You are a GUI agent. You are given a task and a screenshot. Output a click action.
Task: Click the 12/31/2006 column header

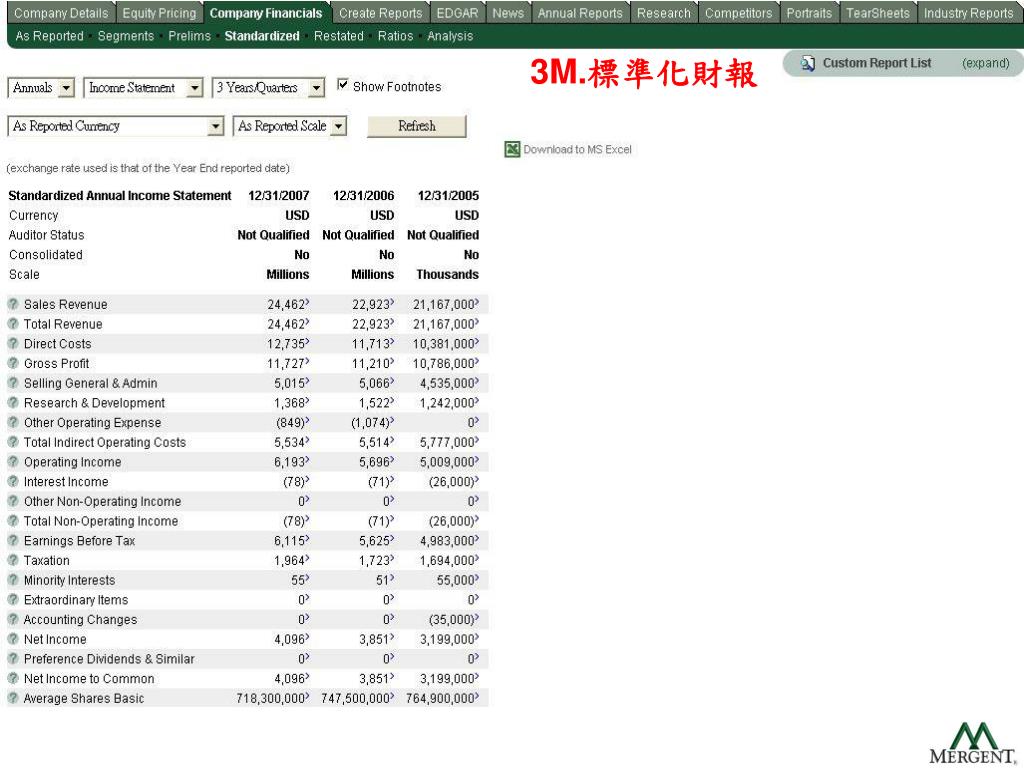tap(364, 195)
